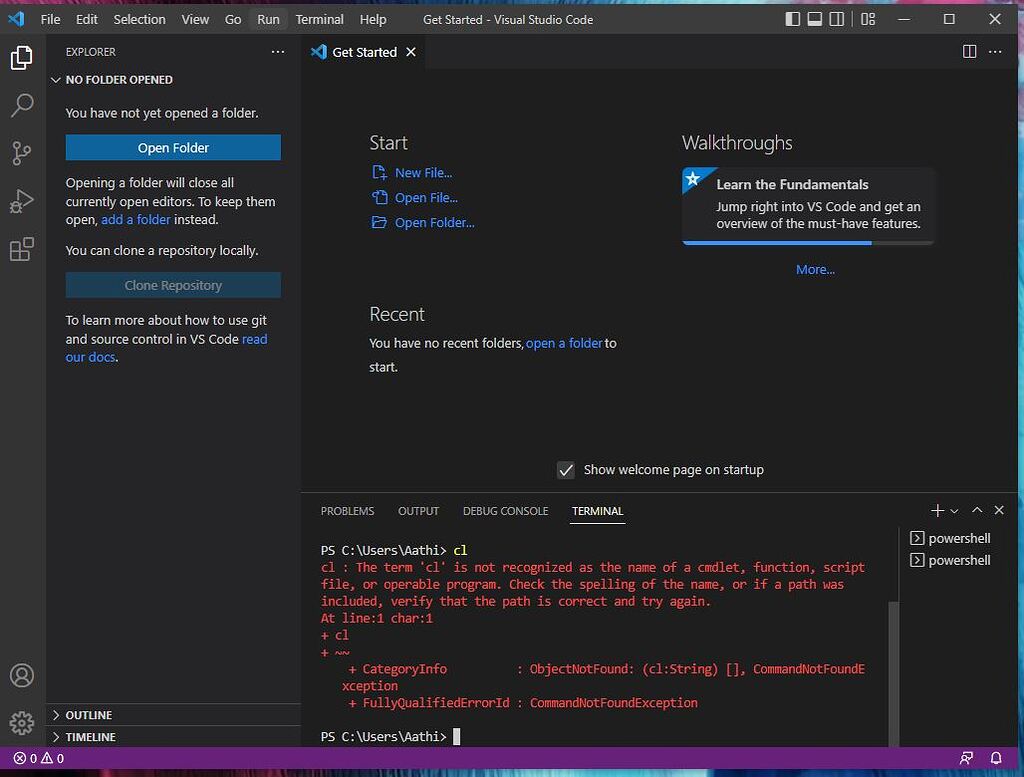
Task: Maximize the panel with the up chevron
Action: pyautogui.click(x=977, y=511)
